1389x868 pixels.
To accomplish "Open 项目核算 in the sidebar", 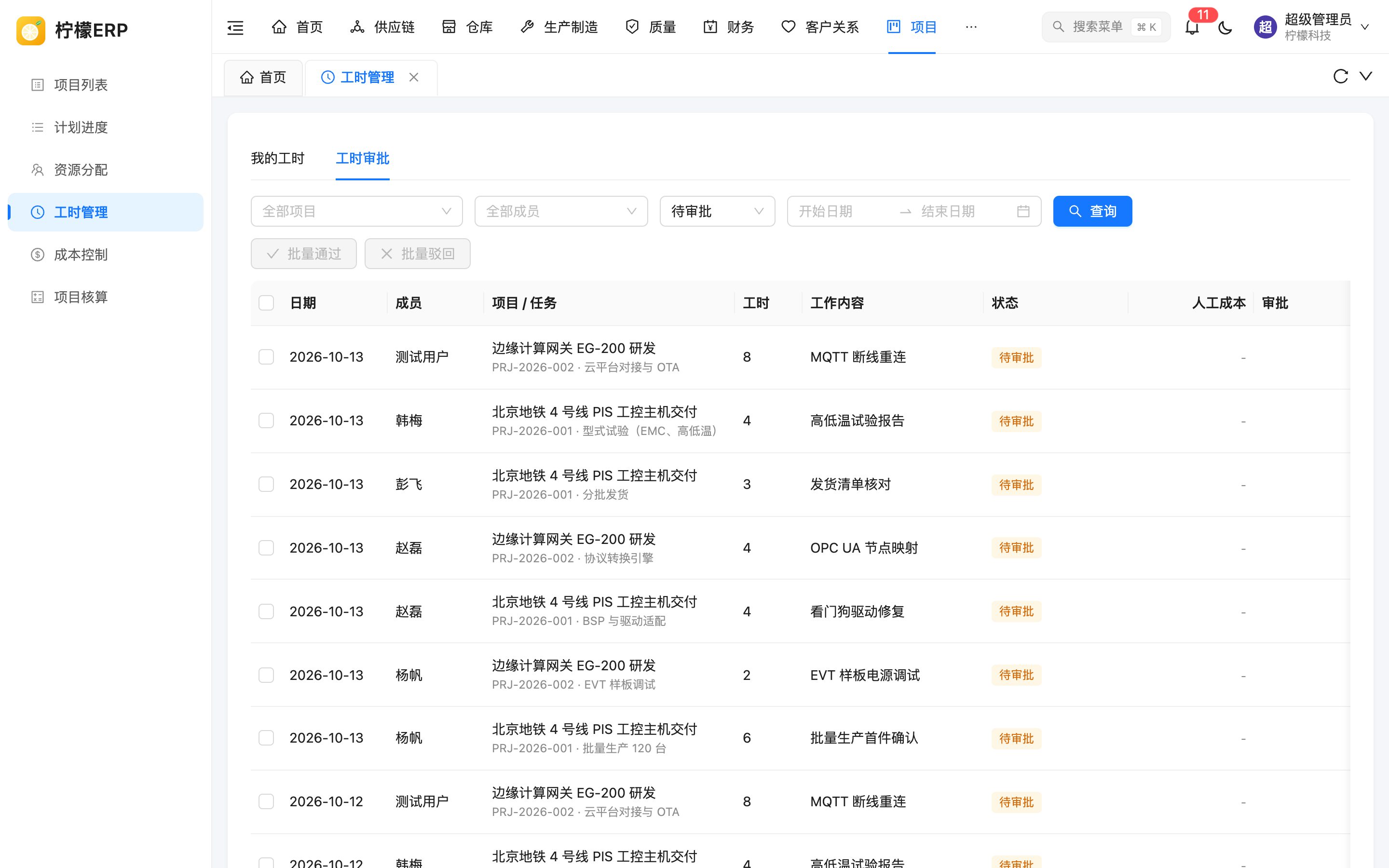I will click(x=106, y=297).
